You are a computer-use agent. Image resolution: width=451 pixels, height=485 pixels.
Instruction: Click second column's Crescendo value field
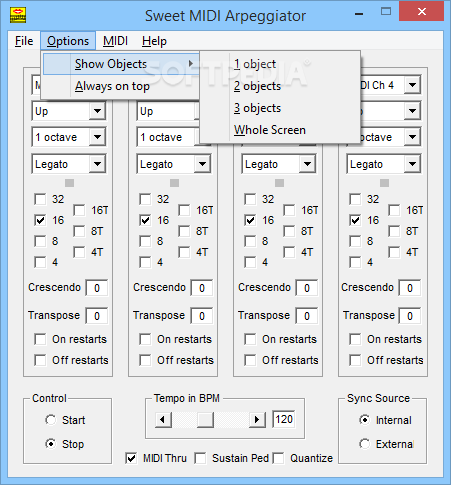click(202, 288)
